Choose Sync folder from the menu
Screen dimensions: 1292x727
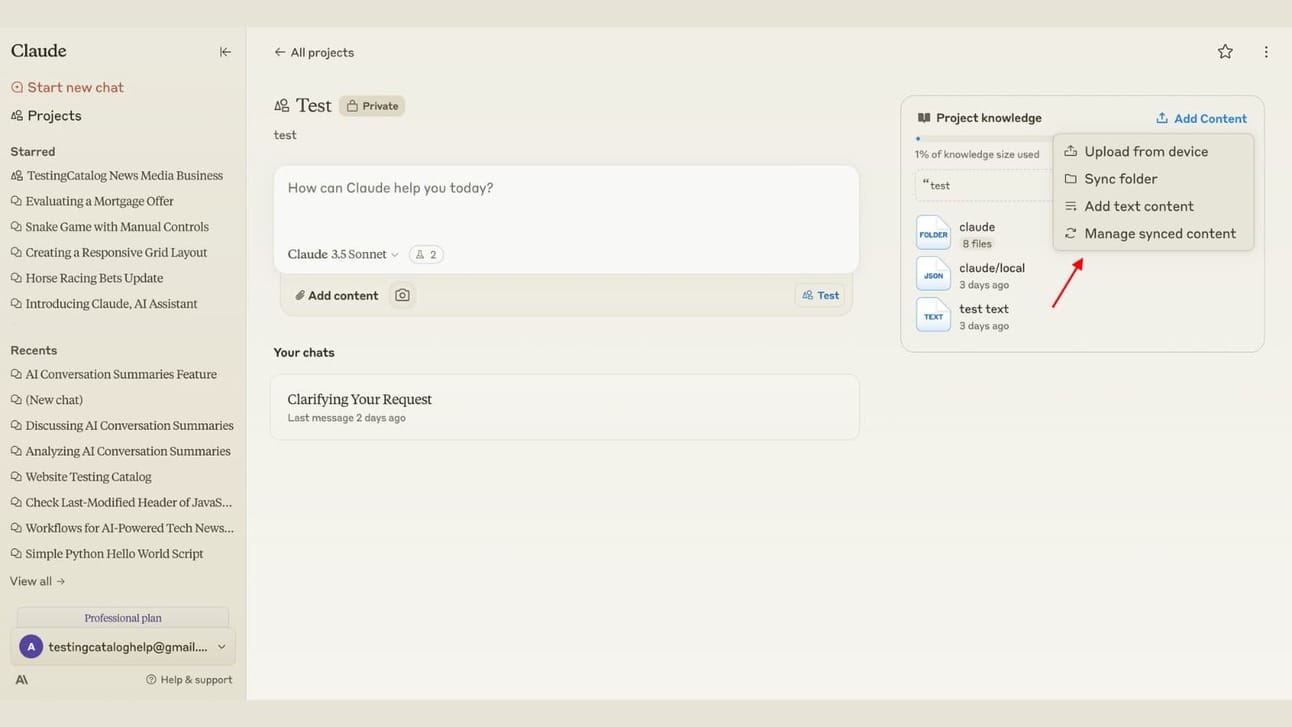(1153, 179)
